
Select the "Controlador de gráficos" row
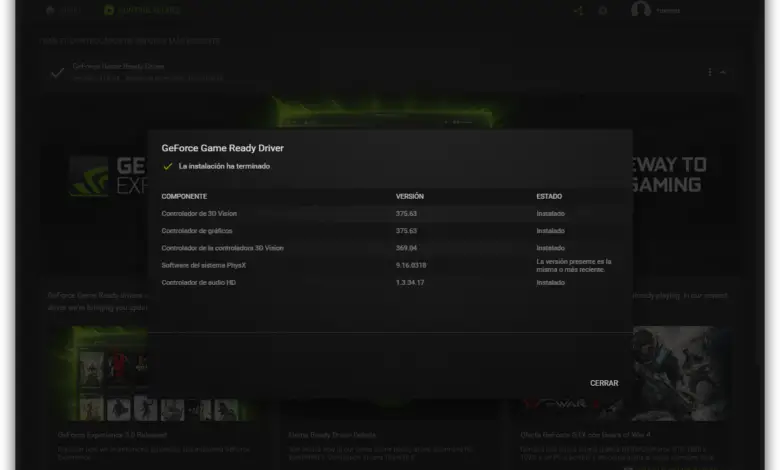coord(390,231)
